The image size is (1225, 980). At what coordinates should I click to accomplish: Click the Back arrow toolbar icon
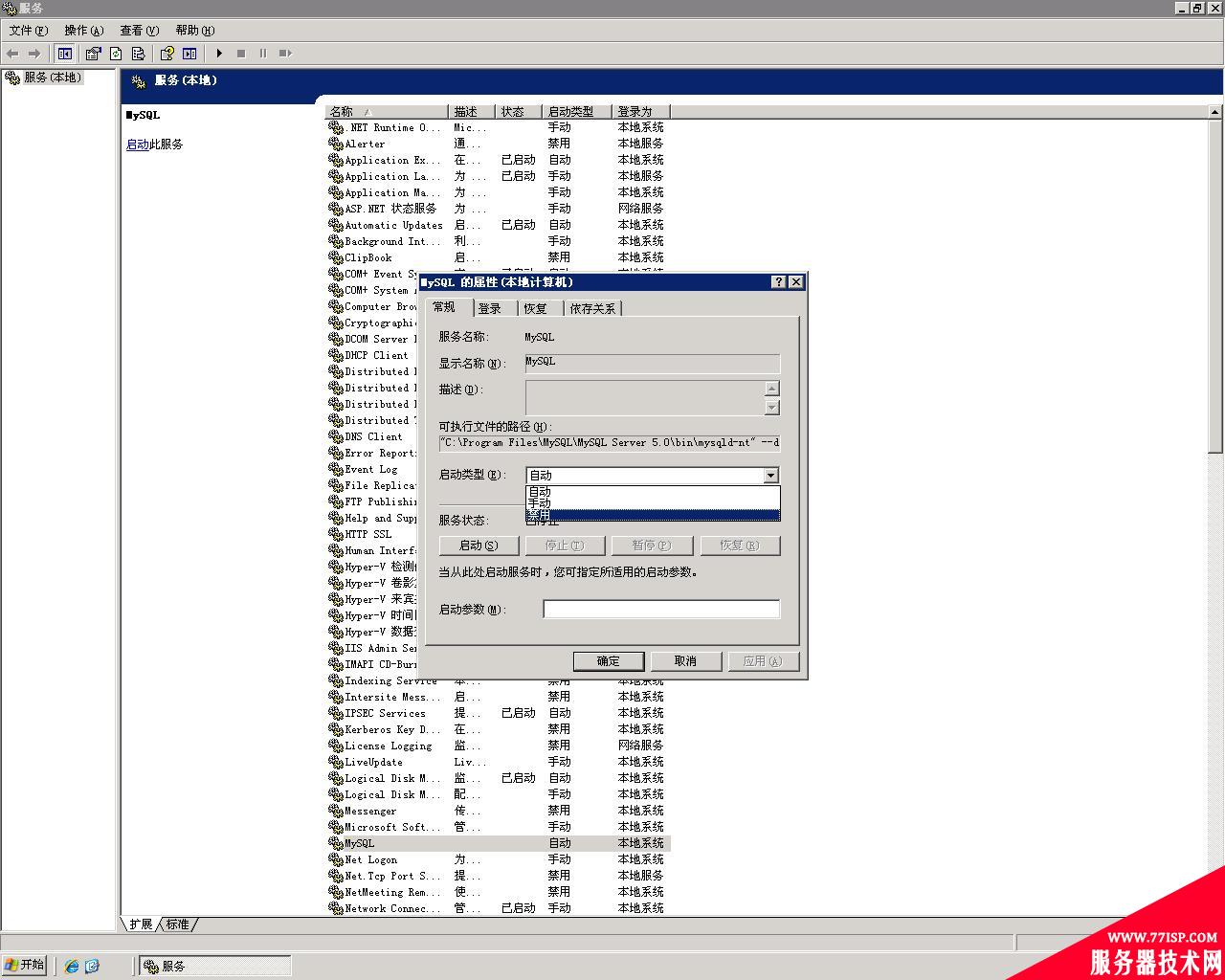pos(12,54)
